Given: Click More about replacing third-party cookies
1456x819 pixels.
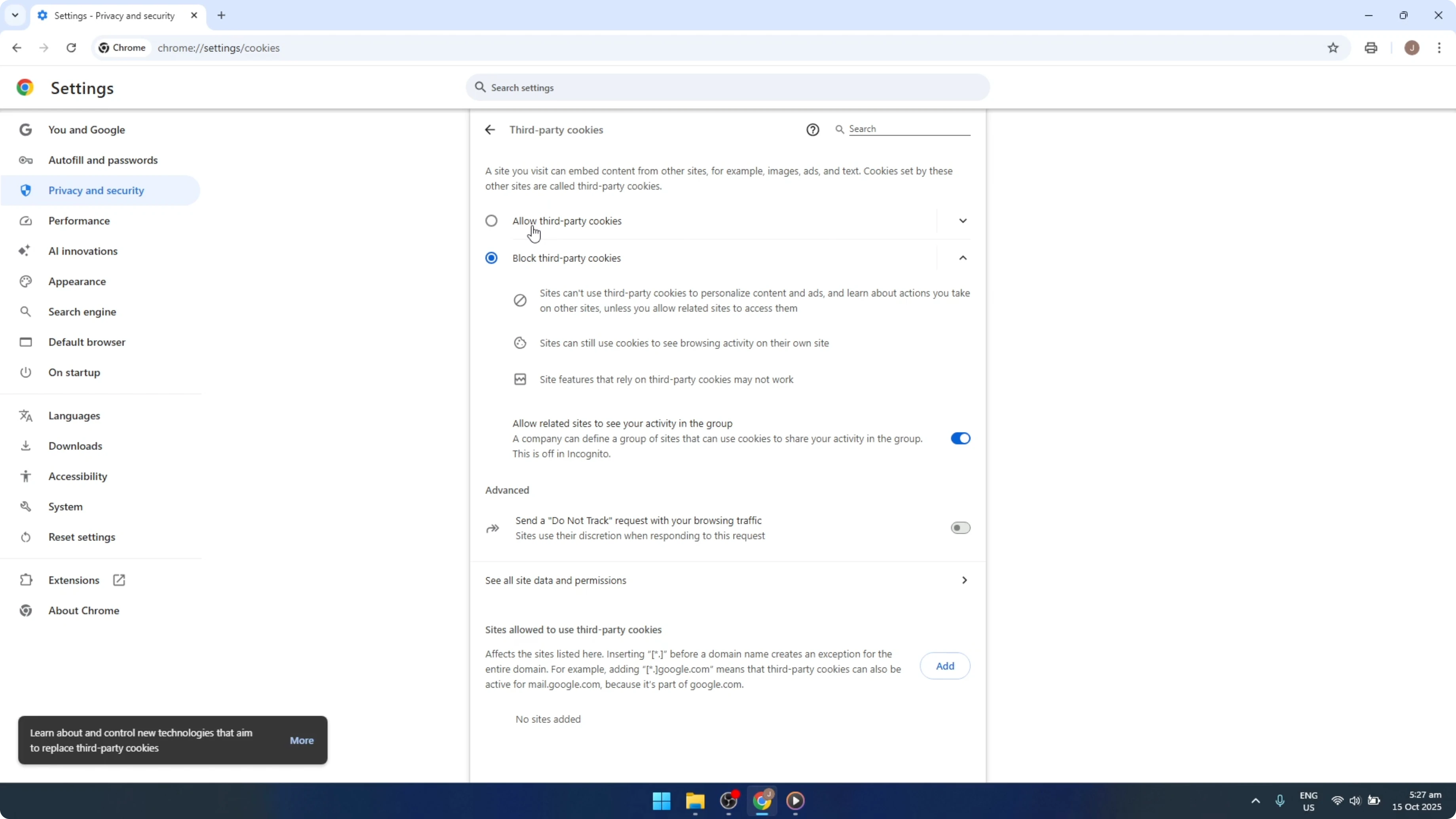Looking at the screenshot, I should pyautogui.click(x=301, y=740).
